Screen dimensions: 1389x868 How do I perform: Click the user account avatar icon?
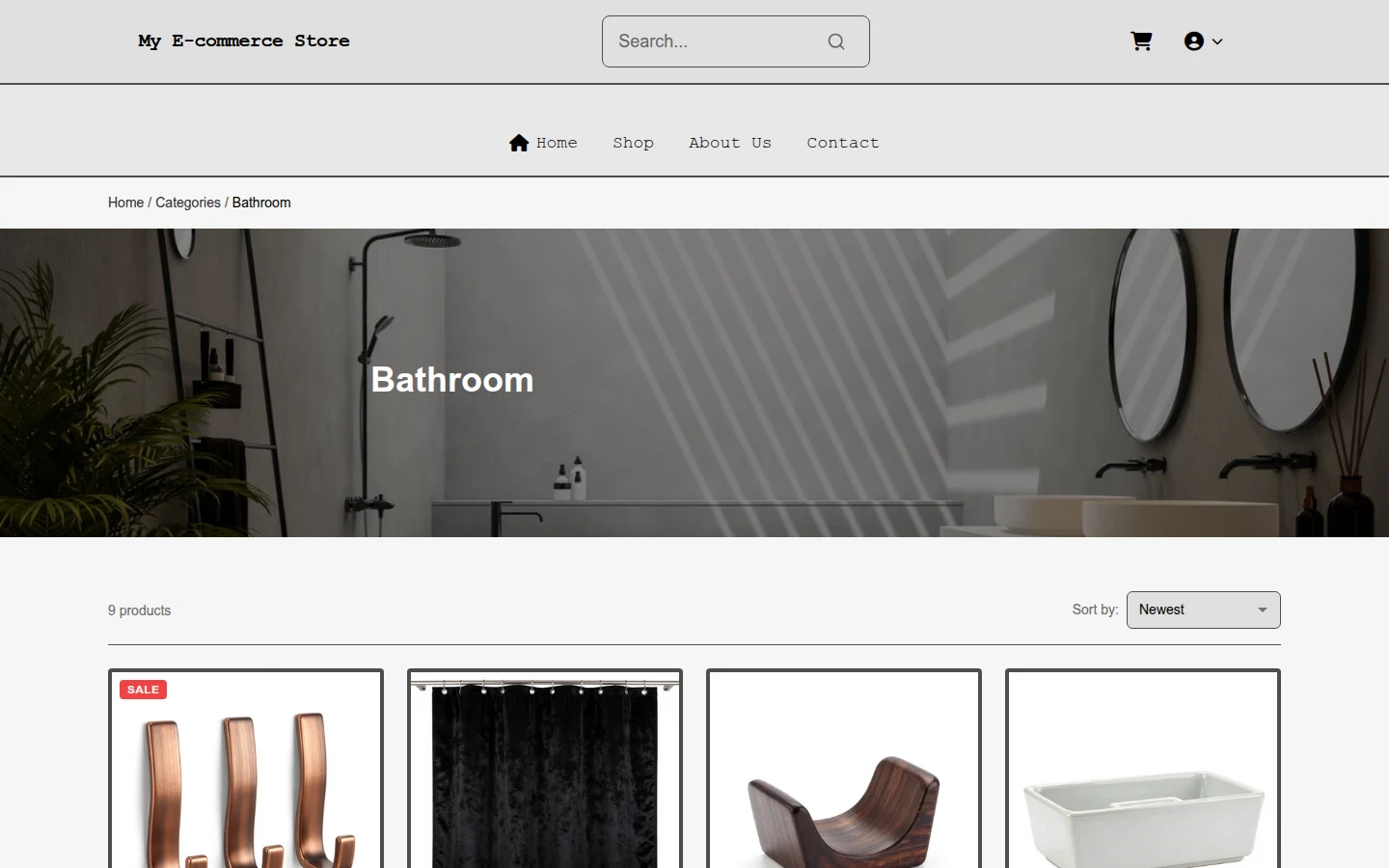point(1194,41)
